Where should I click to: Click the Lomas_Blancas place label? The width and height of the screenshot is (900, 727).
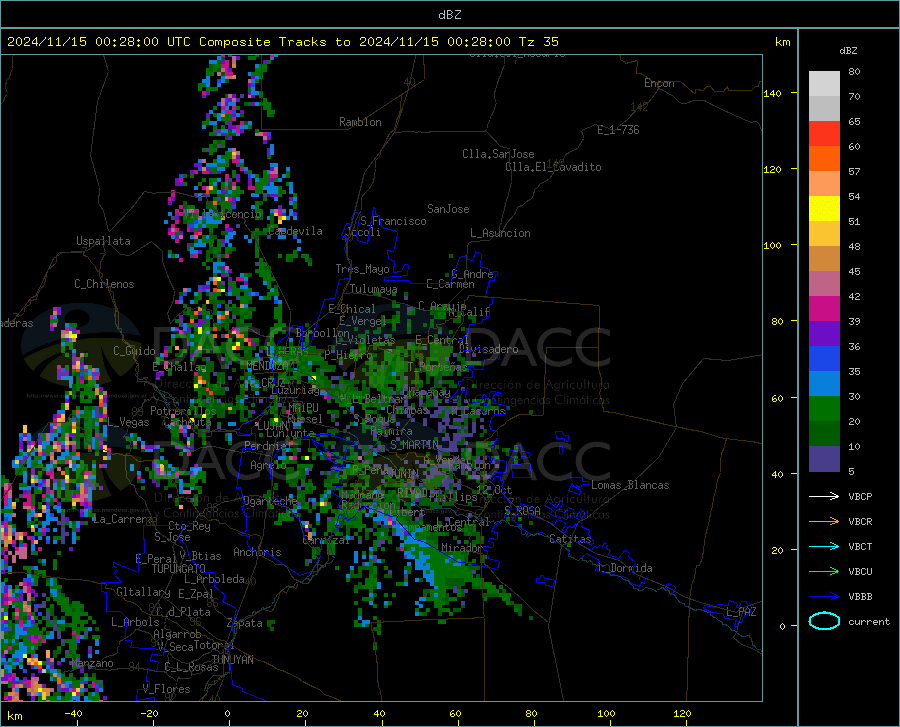pos(630,485)
